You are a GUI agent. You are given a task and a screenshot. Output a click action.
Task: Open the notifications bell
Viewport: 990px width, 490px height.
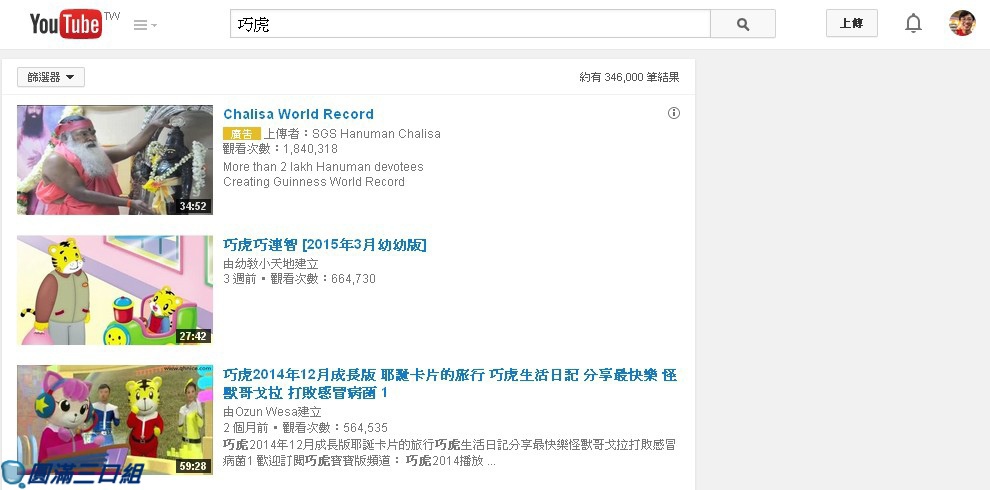(913, 24)
